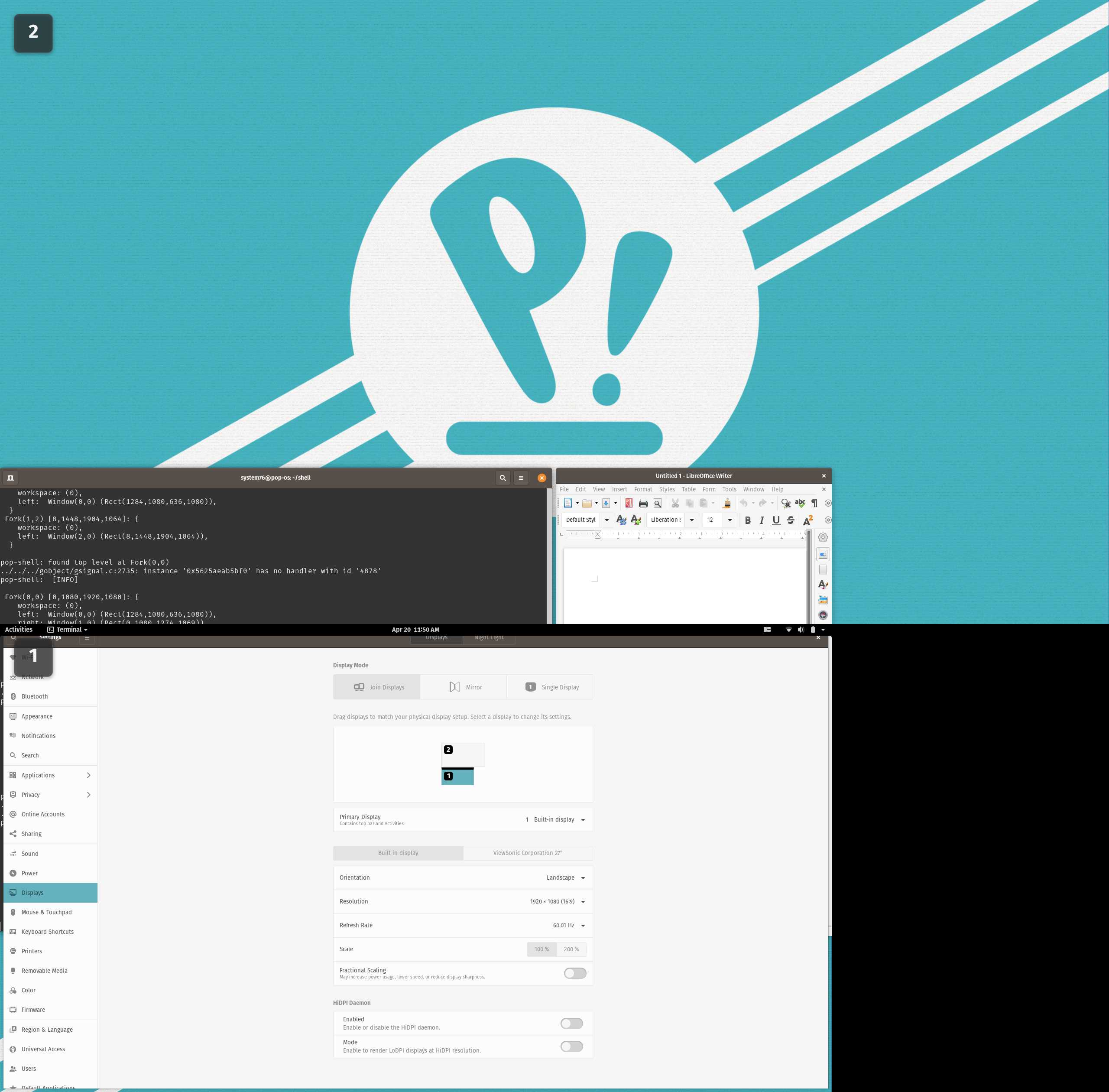Screen dimensions: 1109x1092
Task: Expand Applications in Settings sidebar
Action: [x=50, y=775]
